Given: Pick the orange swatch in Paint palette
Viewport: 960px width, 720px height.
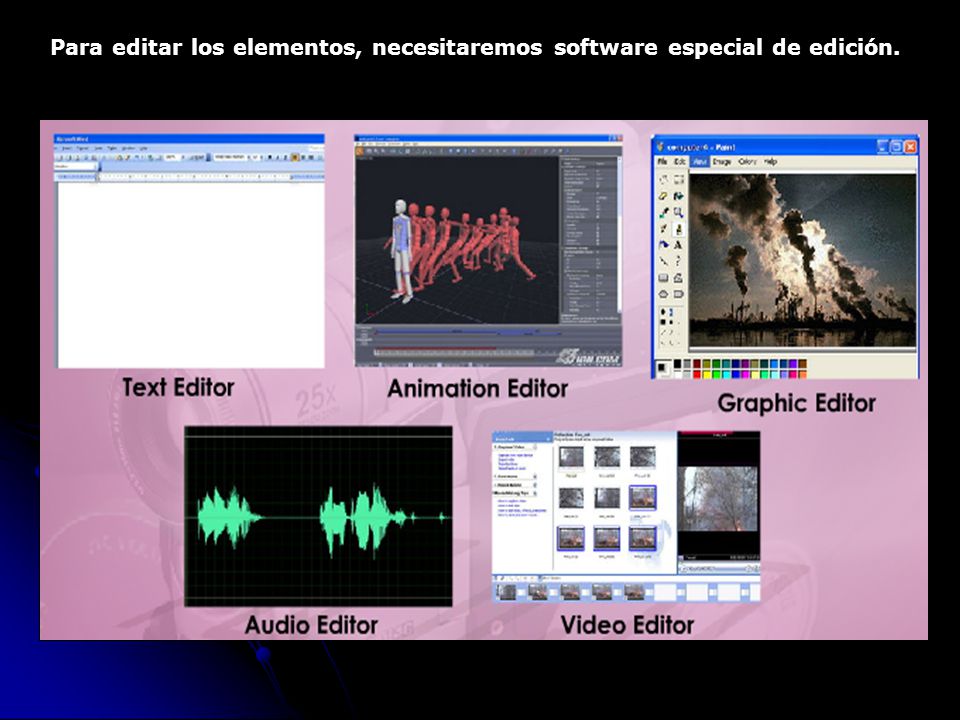Looking at the screenshot, I should click(x=803, y=375).
